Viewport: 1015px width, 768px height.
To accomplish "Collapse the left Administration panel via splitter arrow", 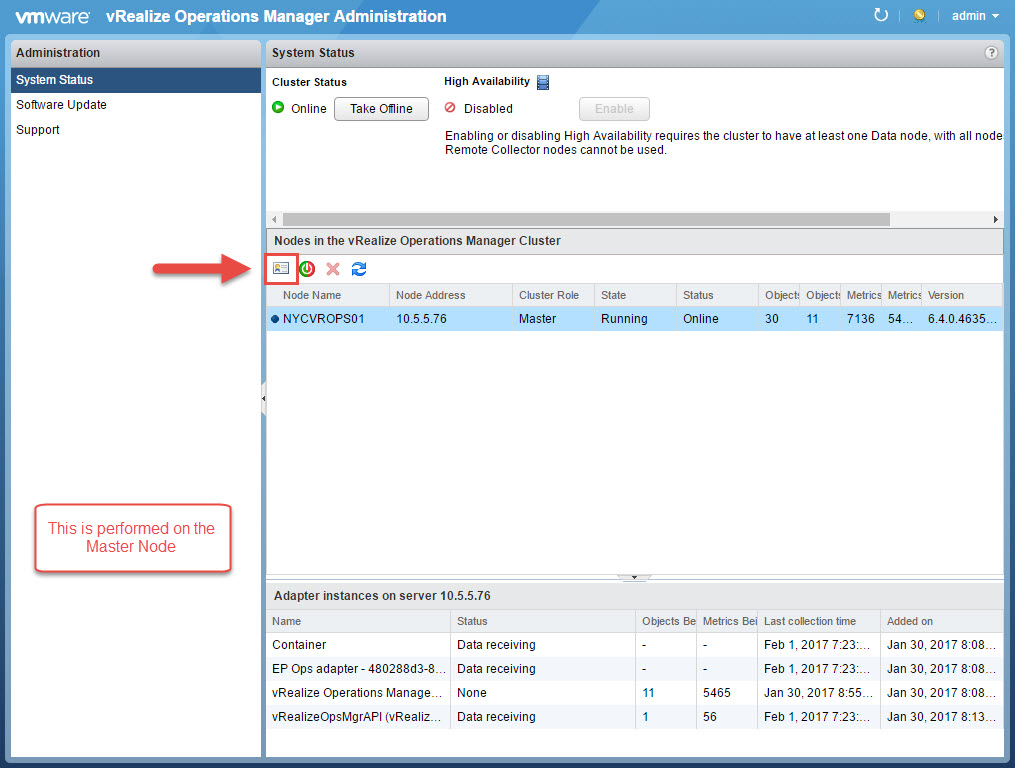I will [263, 398].
